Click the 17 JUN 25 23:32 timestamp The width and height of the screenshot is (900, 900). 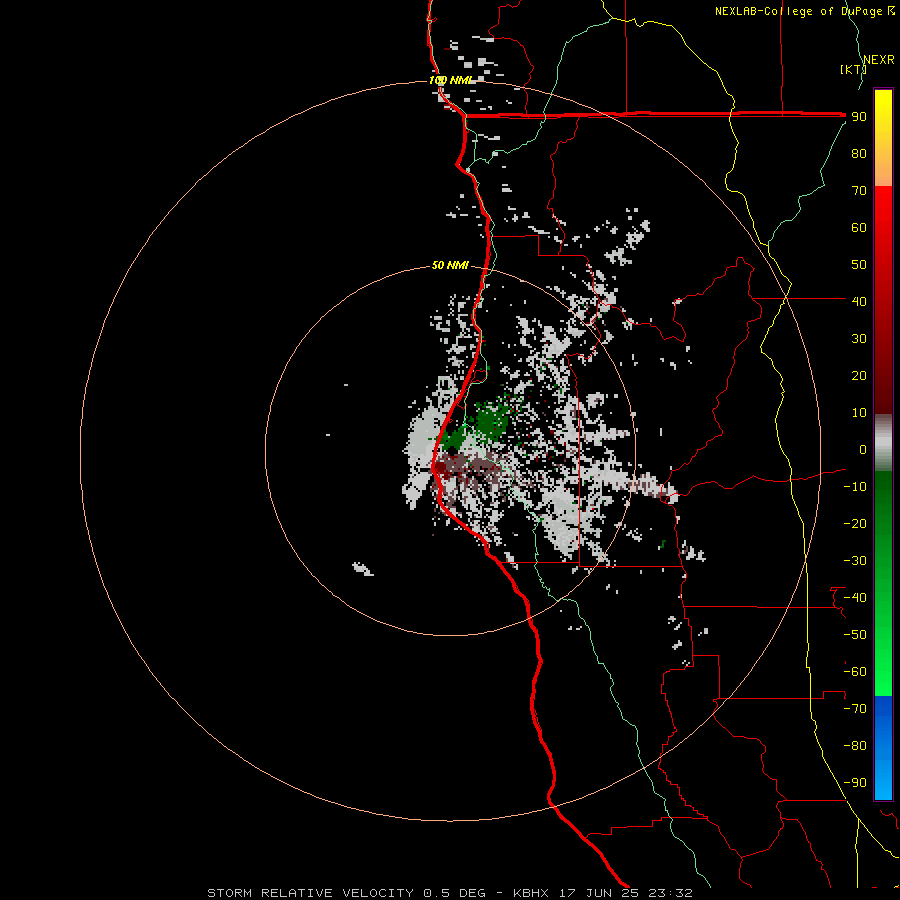626,893
